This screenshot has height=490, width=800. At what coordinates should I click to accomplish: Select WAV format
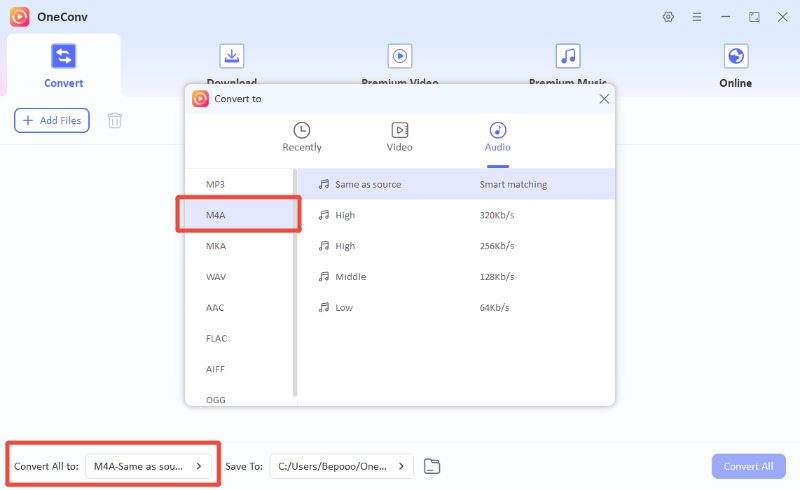(239, 277)
